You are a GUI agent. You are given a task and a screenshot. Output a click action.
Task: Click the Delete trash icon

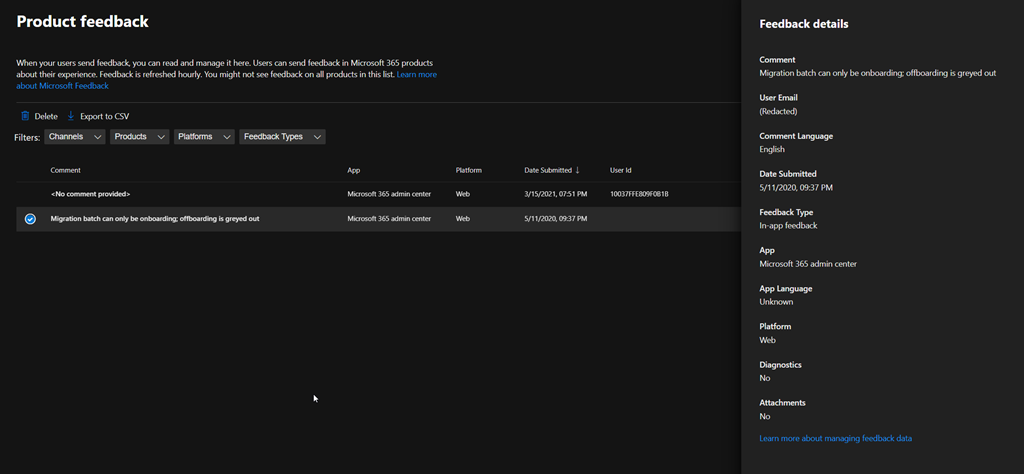point(25,116)
